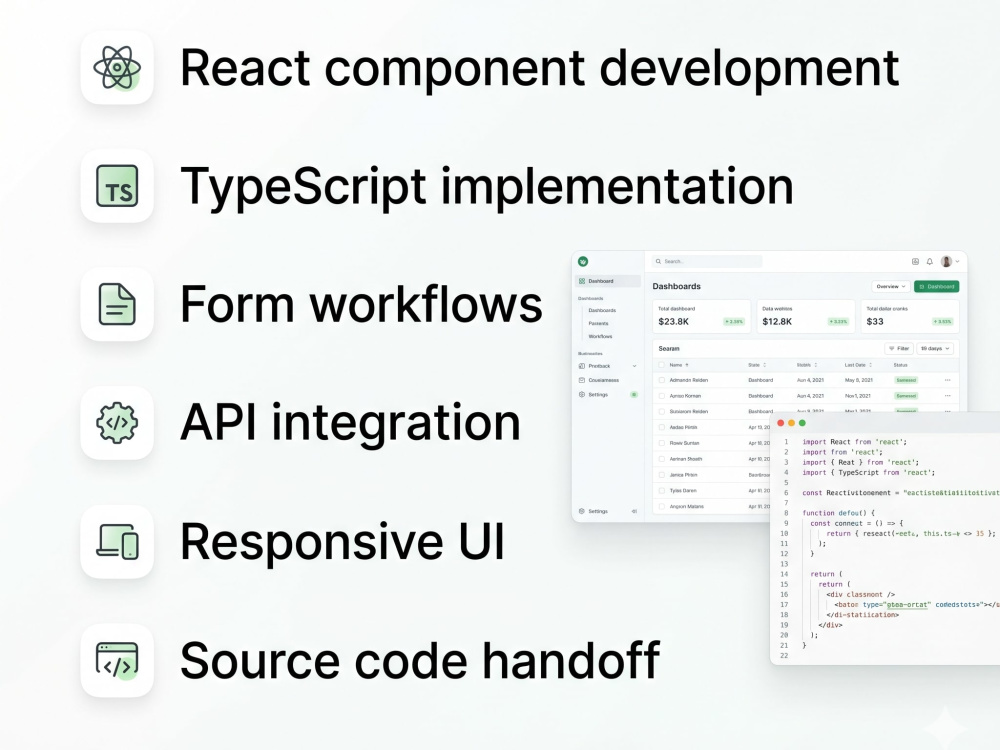Click the Responsive UI devices icon
The width and height of the screenshot is (1000, 750).
point(117,541)
